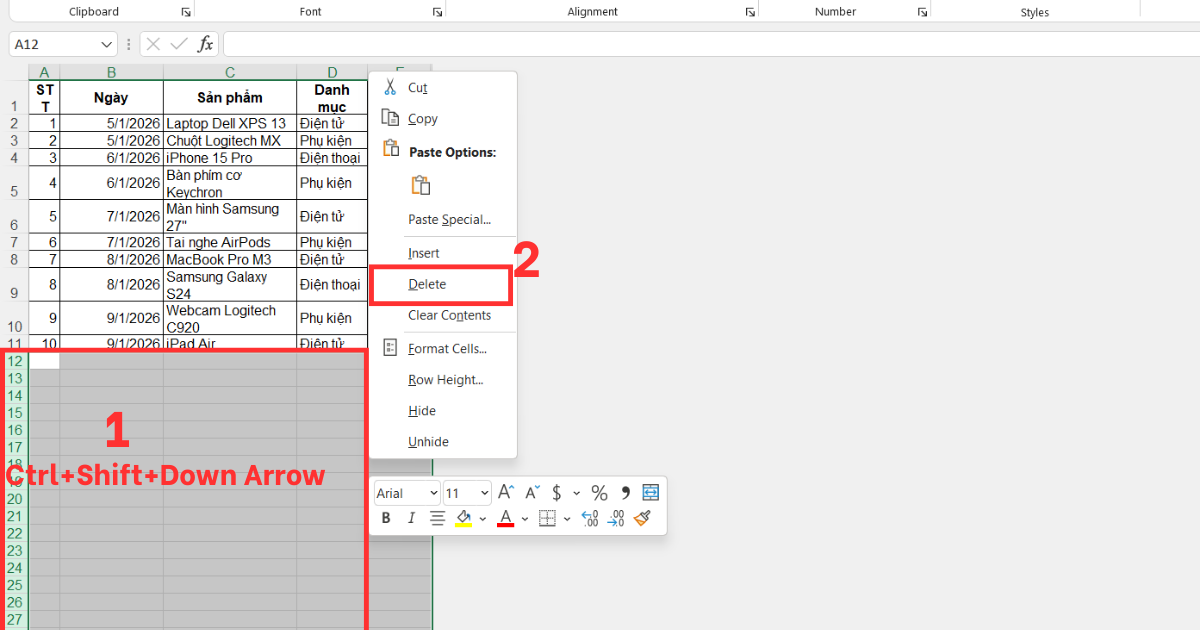
Task: Expand the Fill Color dropdown arrow
Action: coord(483,519)
